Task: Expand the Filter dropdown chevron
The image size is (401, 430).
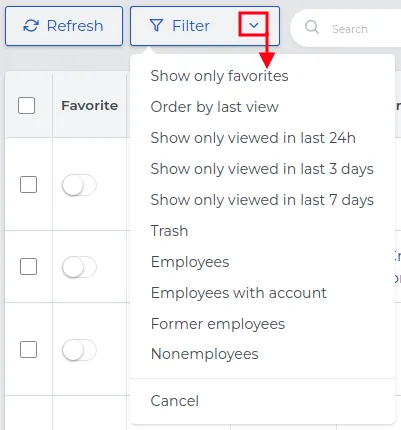Action: click(254, 25)
